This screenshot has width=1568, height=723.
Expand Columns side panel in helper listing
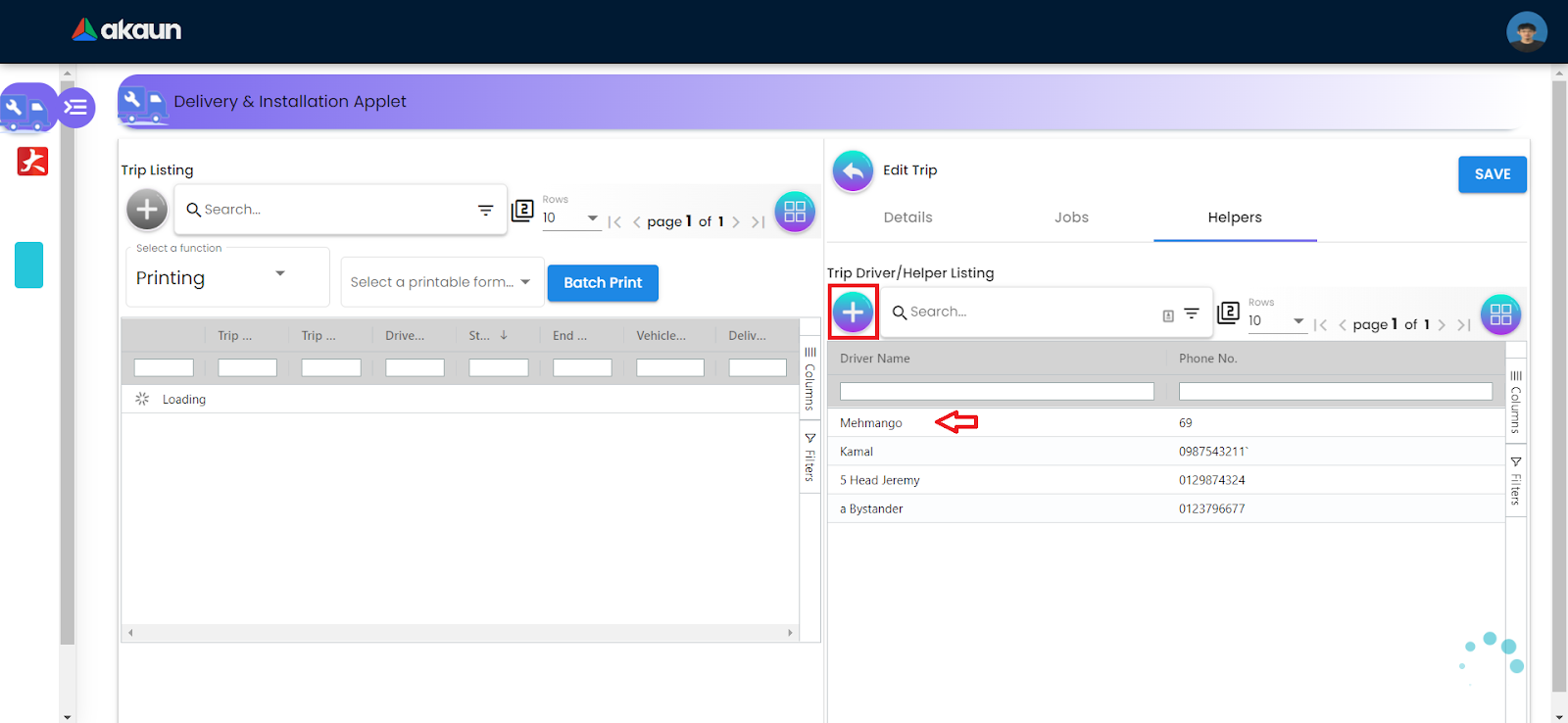pos(1516,401)
